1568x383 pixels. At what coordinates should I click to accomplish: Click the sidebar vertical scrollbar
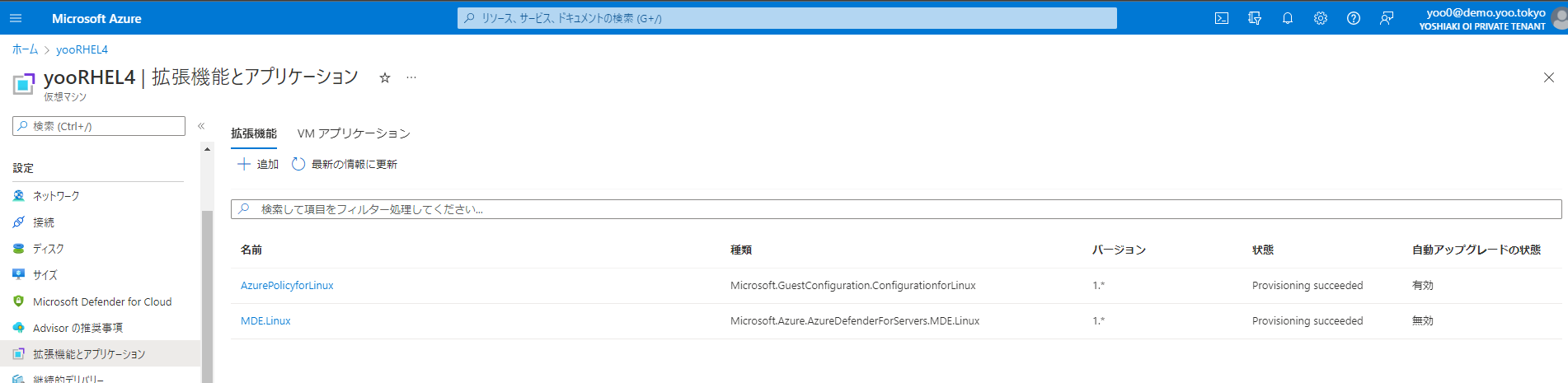pyautogui.click(x=207, y=297)
